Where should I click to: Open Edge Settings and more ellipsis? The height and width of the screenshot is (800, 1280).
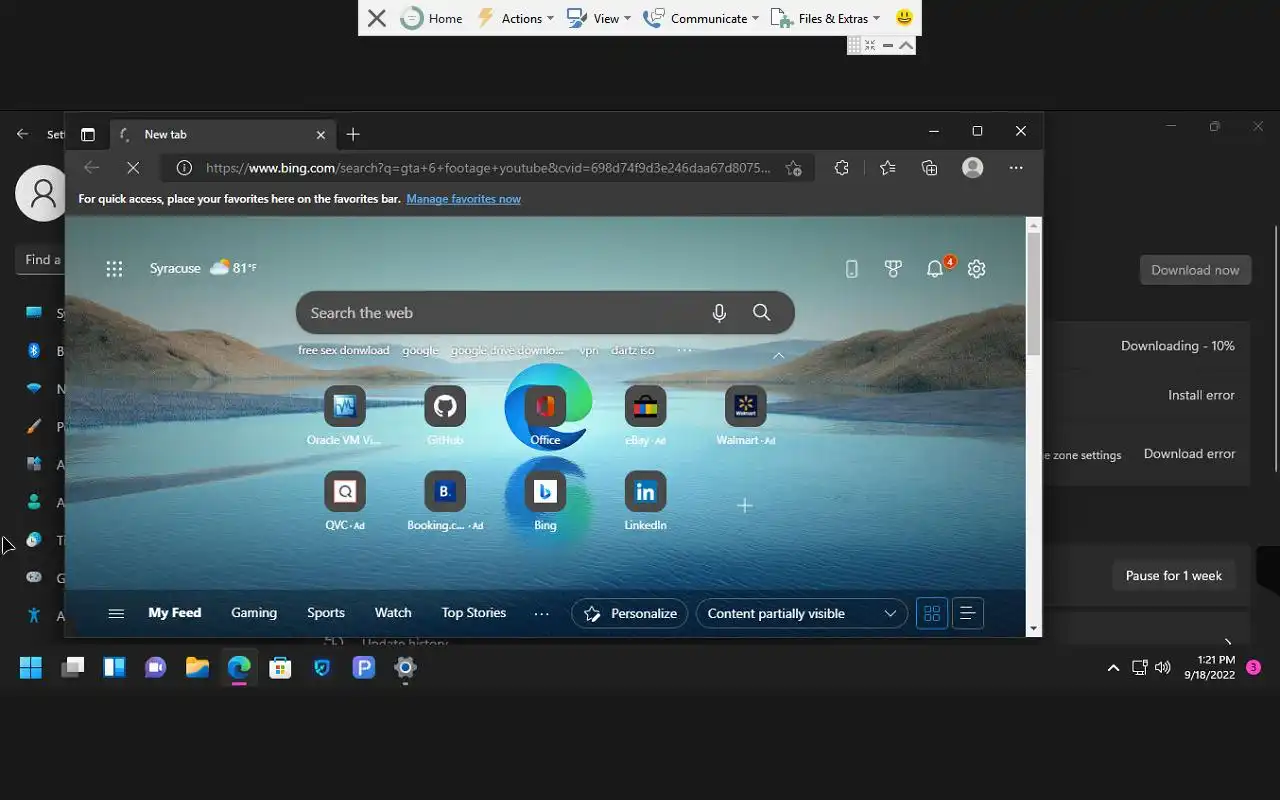click(1016, 168)
